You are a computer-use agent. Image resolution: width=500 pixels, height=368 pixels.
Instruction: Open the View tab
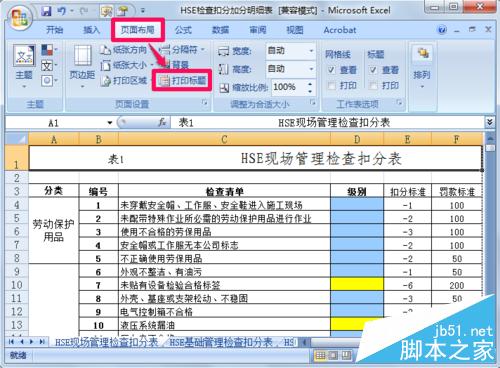coord(295,30)
